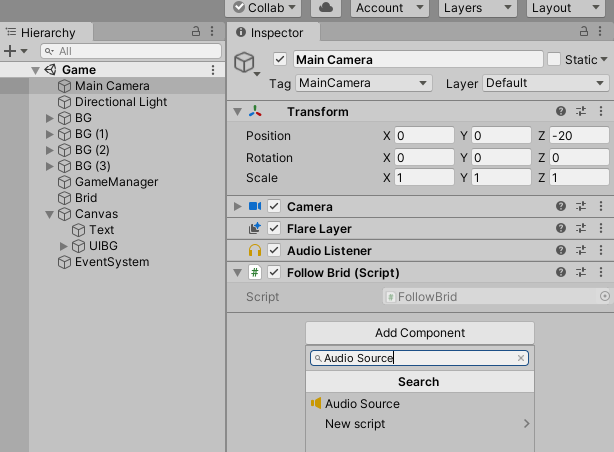Open the Tag MainCamera dropdown
Screen dimensions: 614x452
coord(364,83)
